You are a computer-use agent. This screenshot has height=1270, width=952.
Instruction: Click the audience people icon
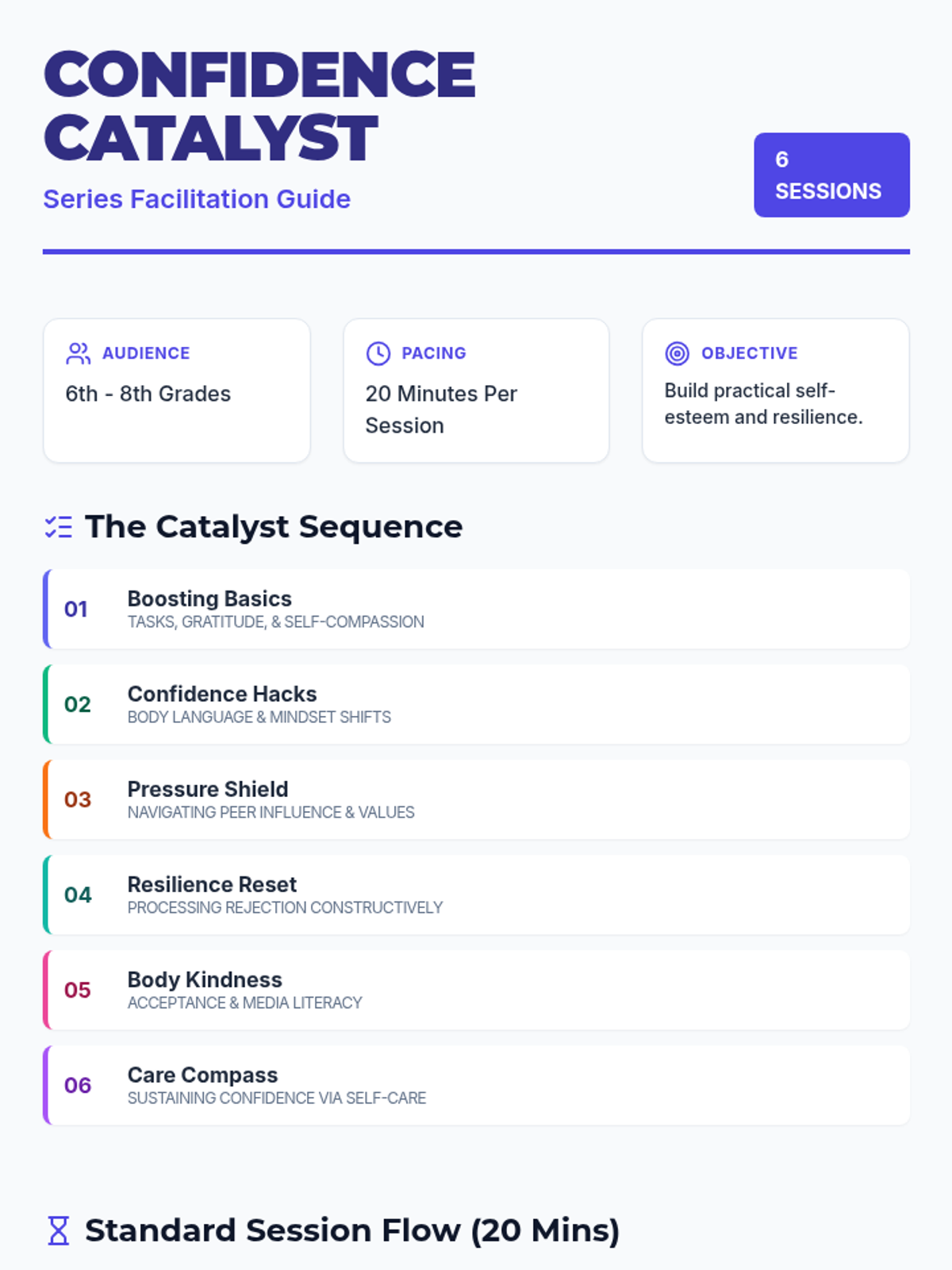click(78, 353)
